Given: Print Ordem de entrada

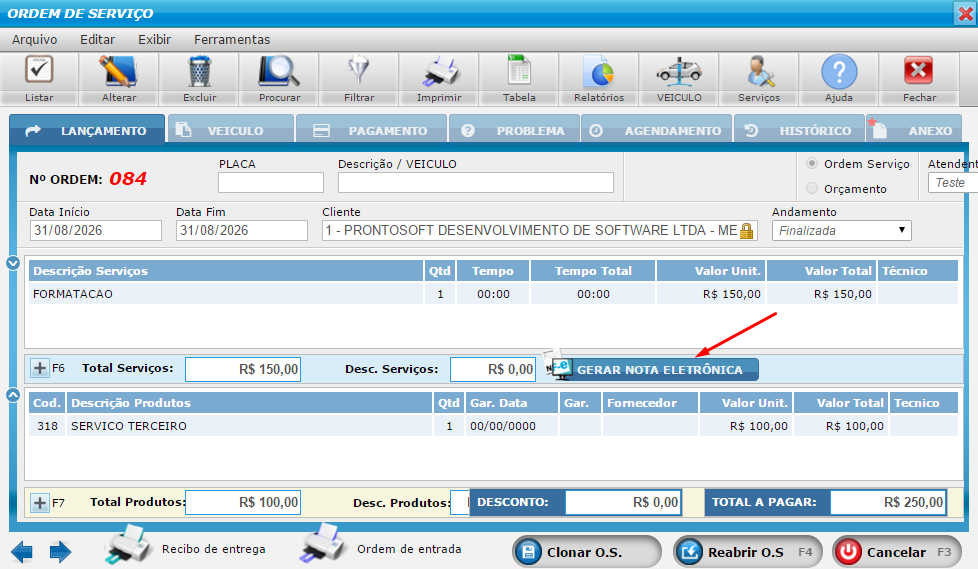Looking at the screenshot, I should 380,545.
